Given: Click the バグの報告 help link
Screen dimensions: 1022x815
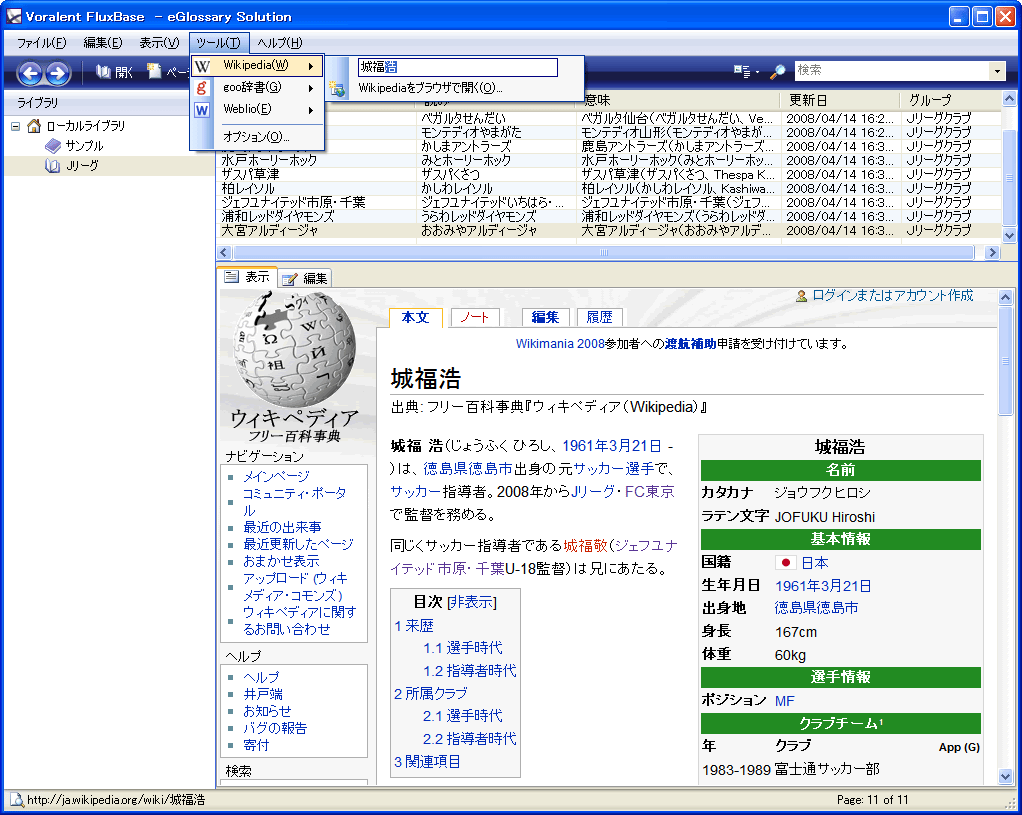Looking at the screenshot, I should pyautogui.click(x=274, y=728).
